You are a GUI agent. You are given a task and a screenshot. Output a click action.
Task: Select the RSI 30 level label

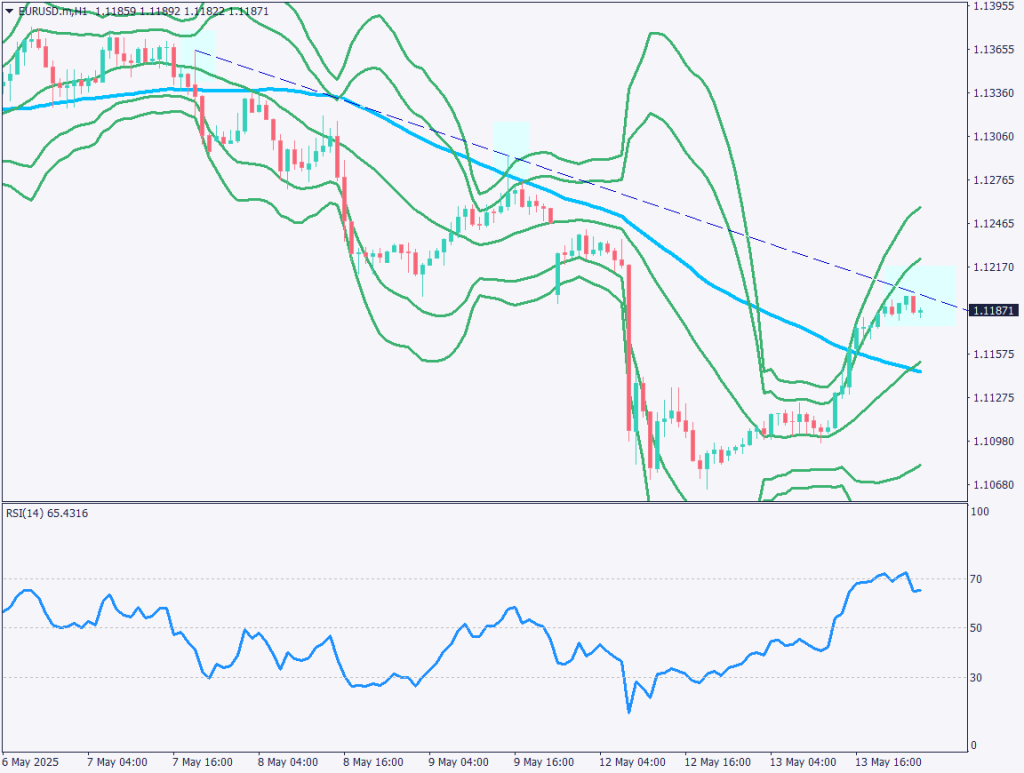point(976,678)
